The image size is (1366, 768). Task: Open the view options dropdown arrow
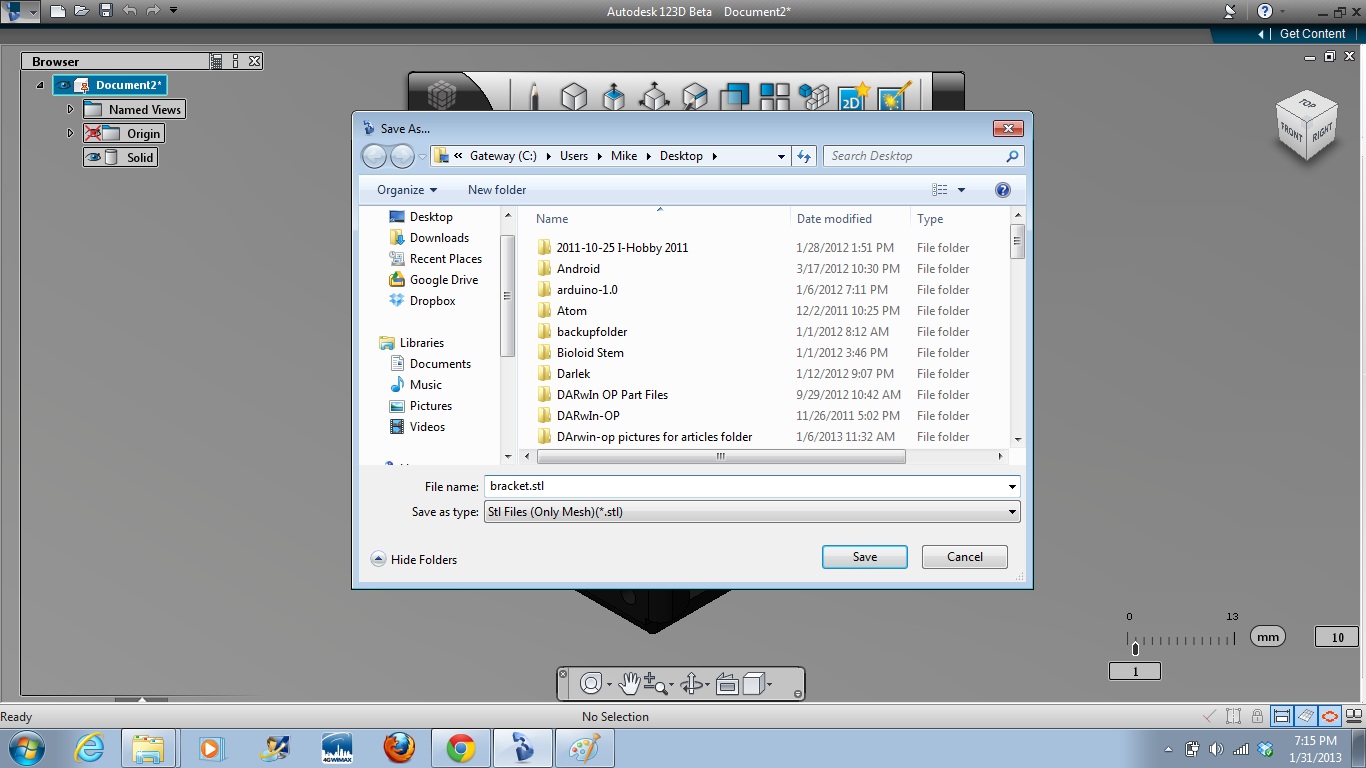click(x=962, y=190)
